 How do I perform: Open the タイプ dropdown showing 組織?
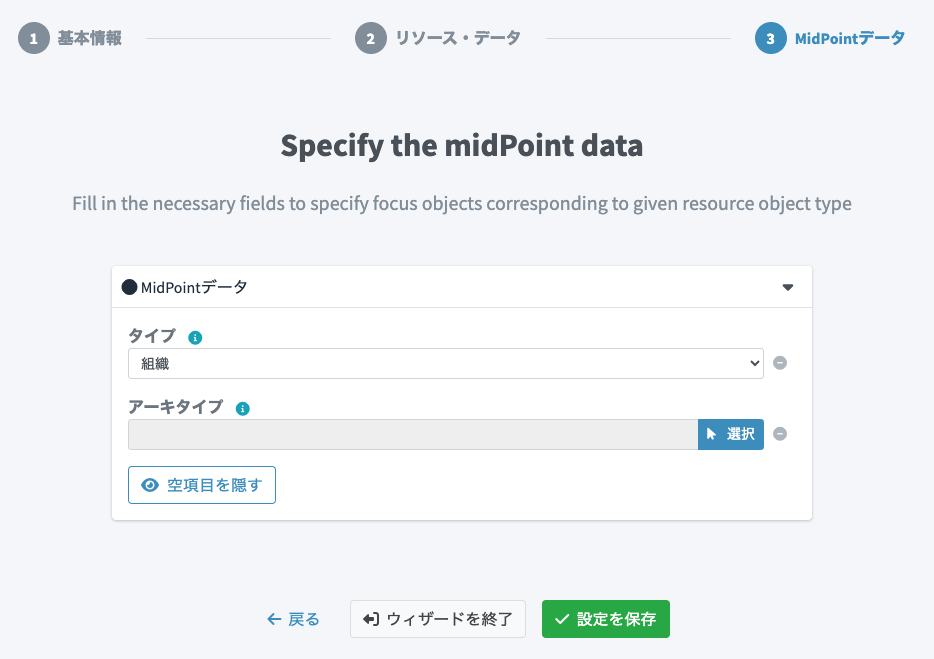click(x=445, y=364)
